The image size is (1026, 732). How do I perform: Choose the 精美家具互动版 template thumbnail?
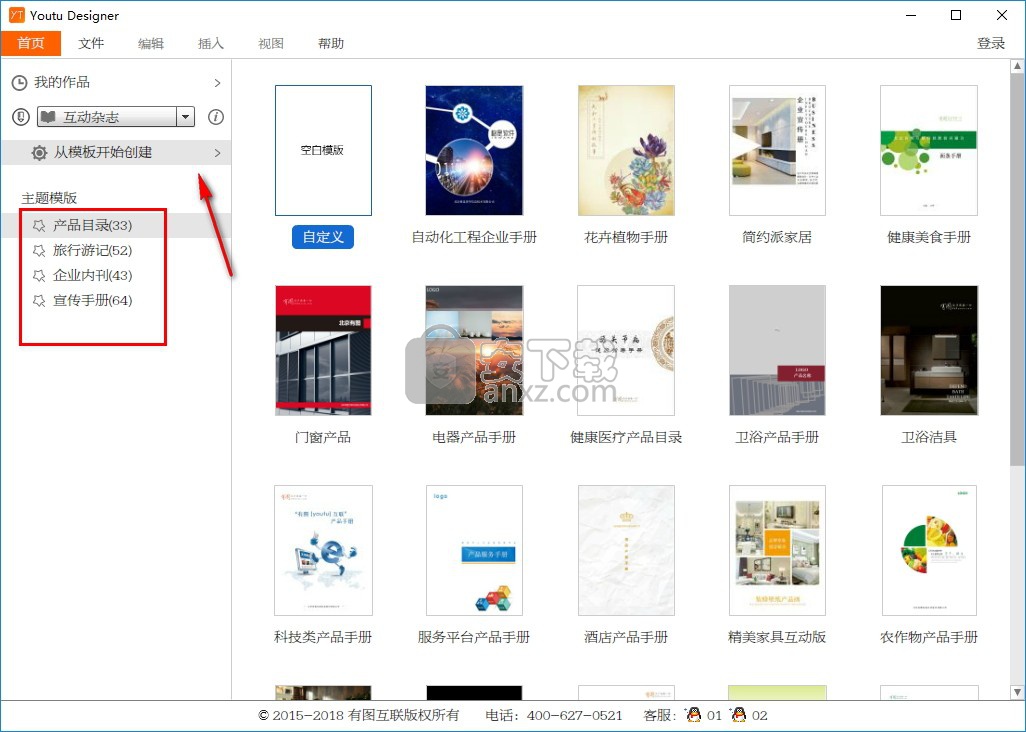(777, 550)
